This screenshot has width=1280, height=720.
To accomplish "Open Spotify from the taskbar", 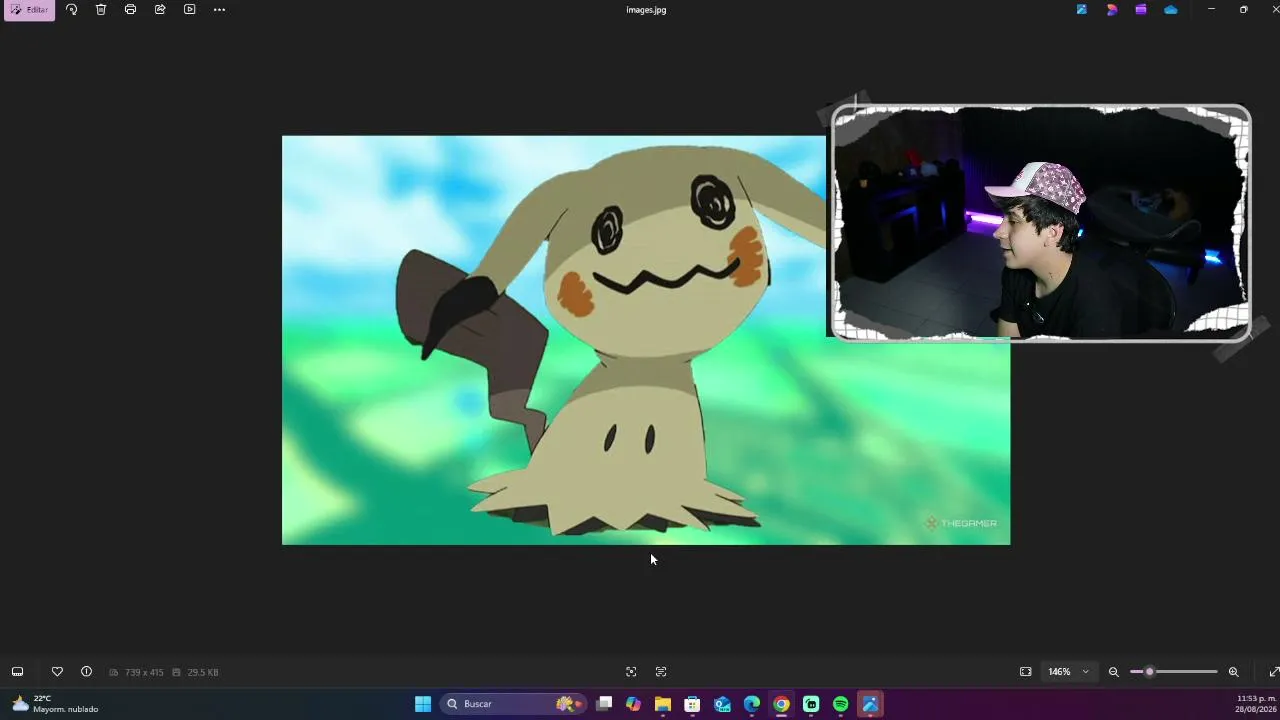I will tap(841, 704).
